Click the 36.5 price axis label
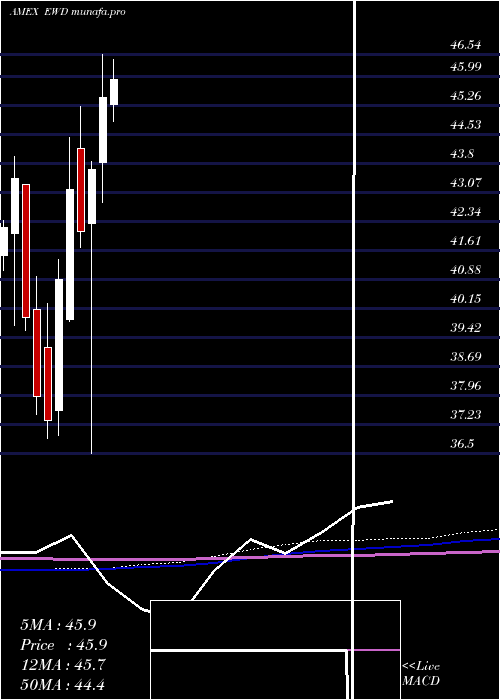Viewport: 500px width, 700px height. tap(462, 444)
